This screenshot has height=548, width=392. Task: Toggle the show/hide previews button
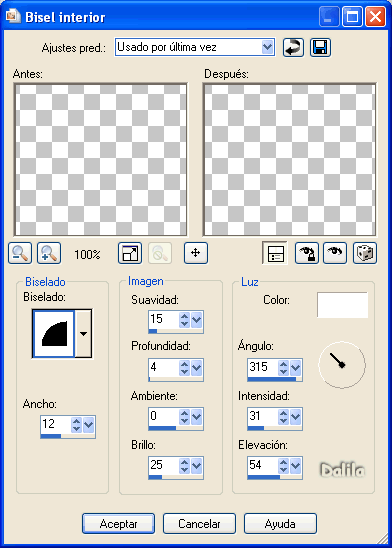click(x=275, y=253)
